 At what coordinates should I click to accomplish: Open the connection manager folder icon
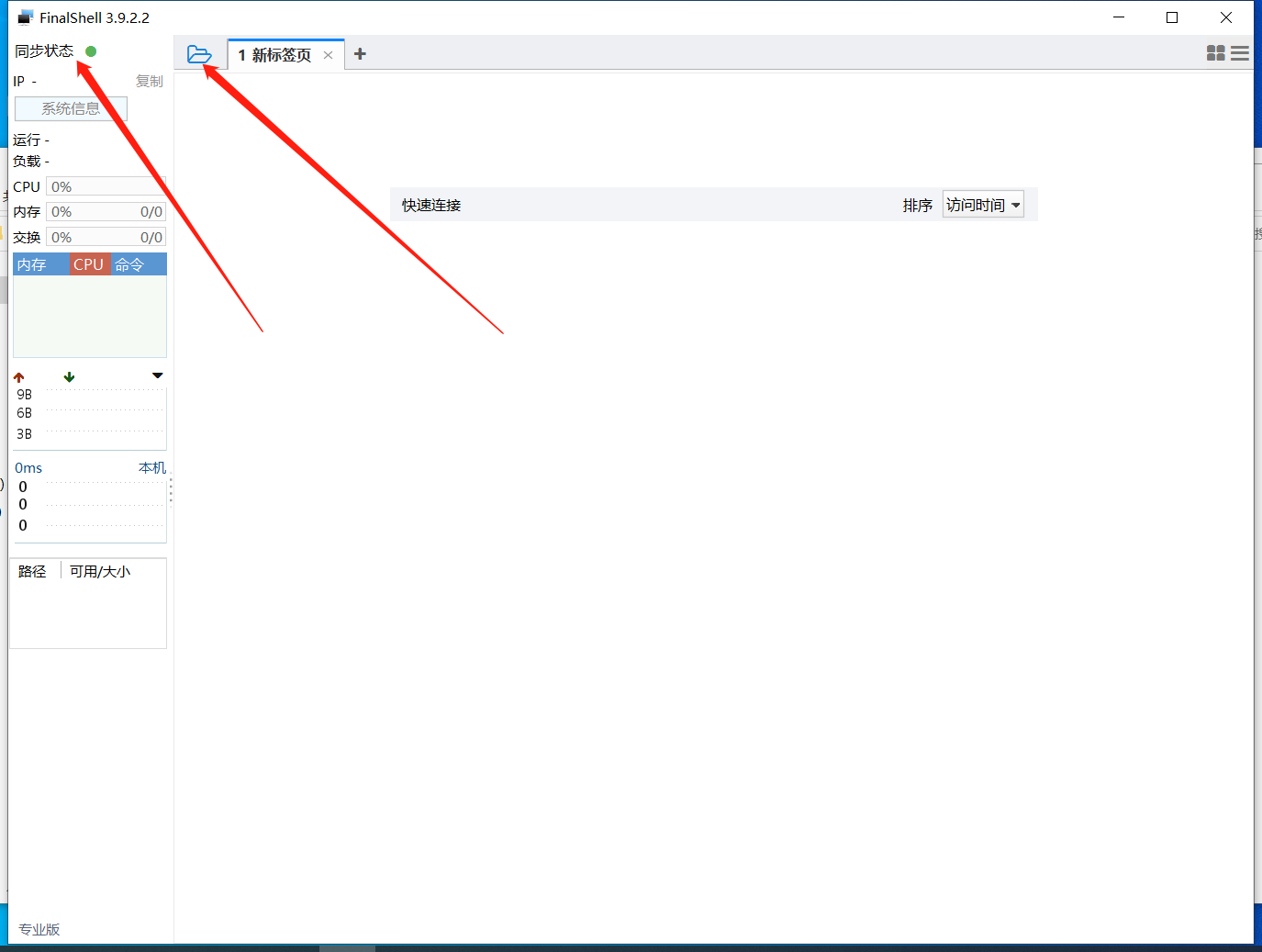[x=200, y=54]
